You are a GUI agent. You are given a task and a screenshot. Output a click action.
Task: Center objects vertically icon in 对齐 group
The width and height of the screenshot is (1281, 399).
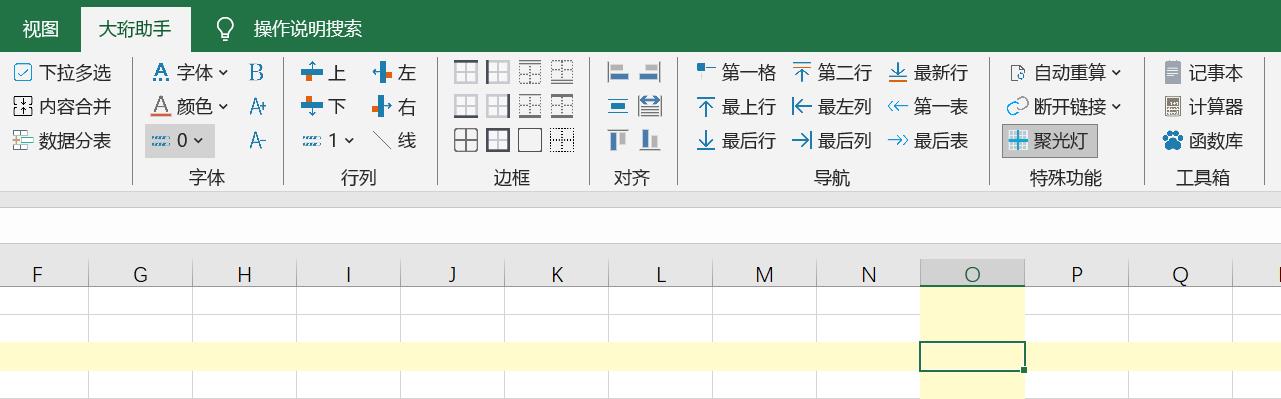(618, 107)
